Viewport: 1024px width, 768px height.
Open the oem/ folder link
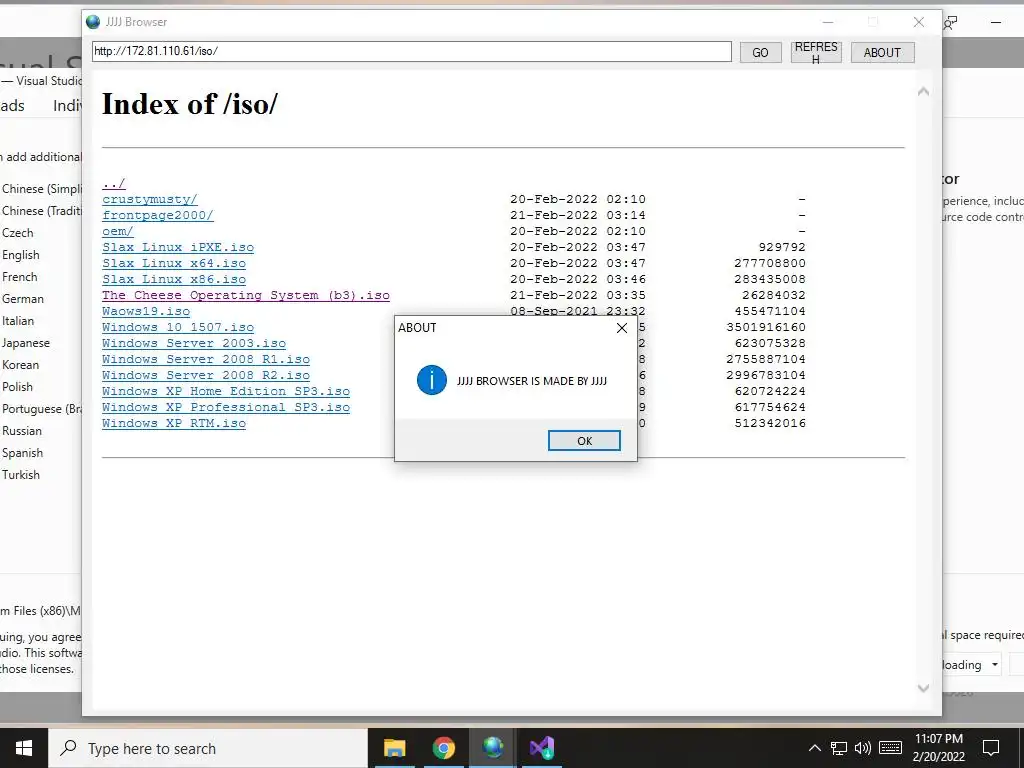(118, 231)
